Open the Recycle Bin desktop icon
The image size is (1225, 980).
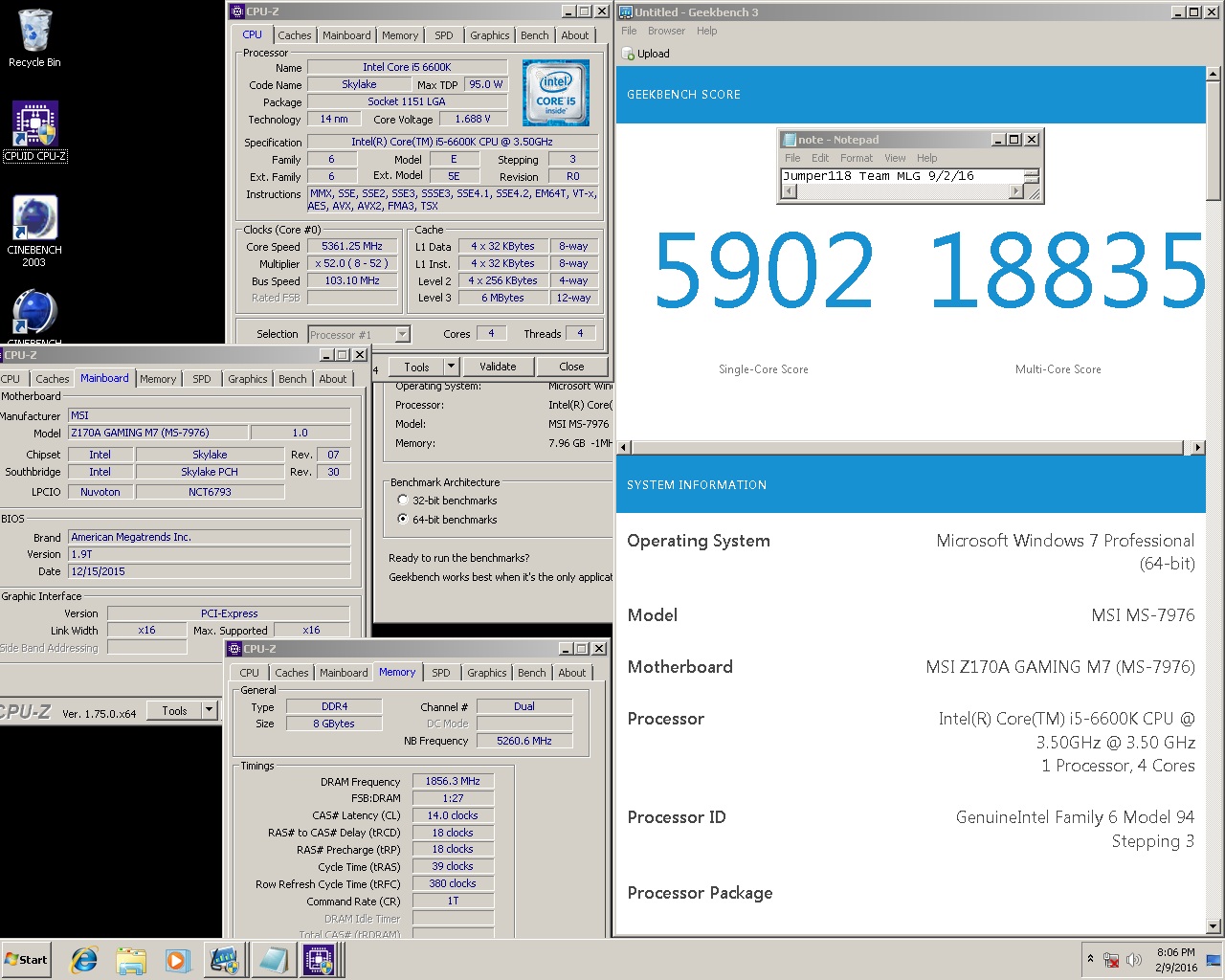[34, 38]
